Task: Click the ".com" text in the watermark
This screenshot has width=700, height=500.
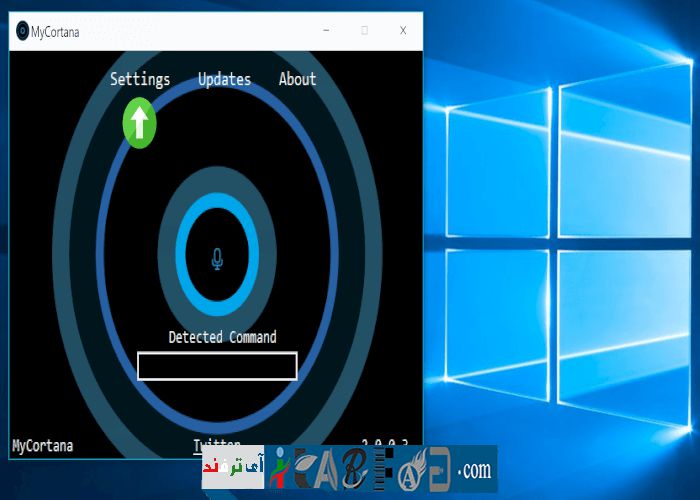Action: point(474,470)
